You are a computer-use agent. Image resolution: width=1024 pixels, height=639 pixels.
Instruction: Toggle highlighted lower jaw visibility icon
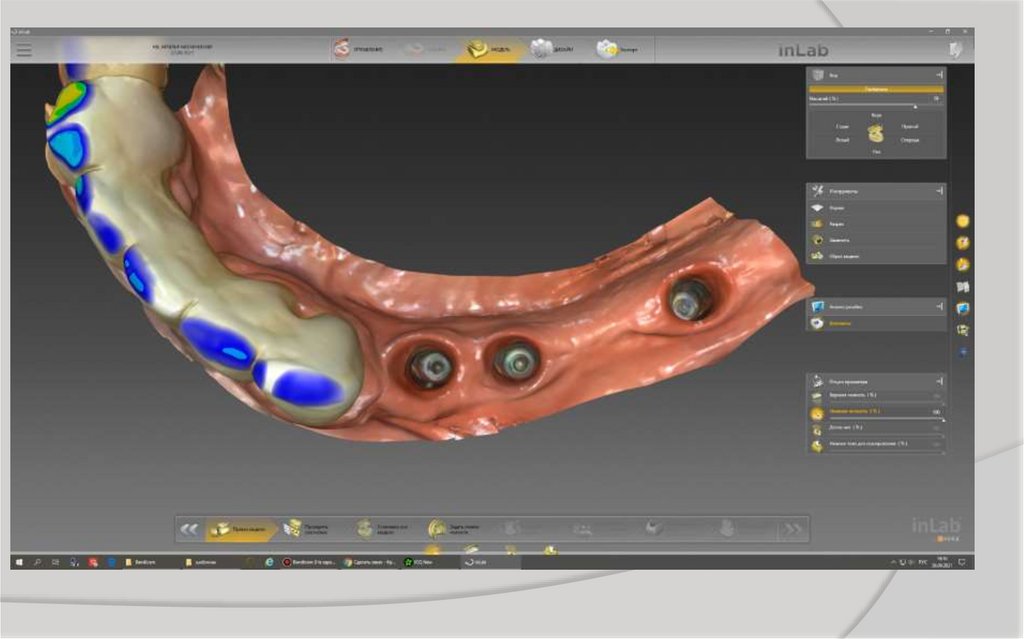pyautogui.click(x=818, y=412)
